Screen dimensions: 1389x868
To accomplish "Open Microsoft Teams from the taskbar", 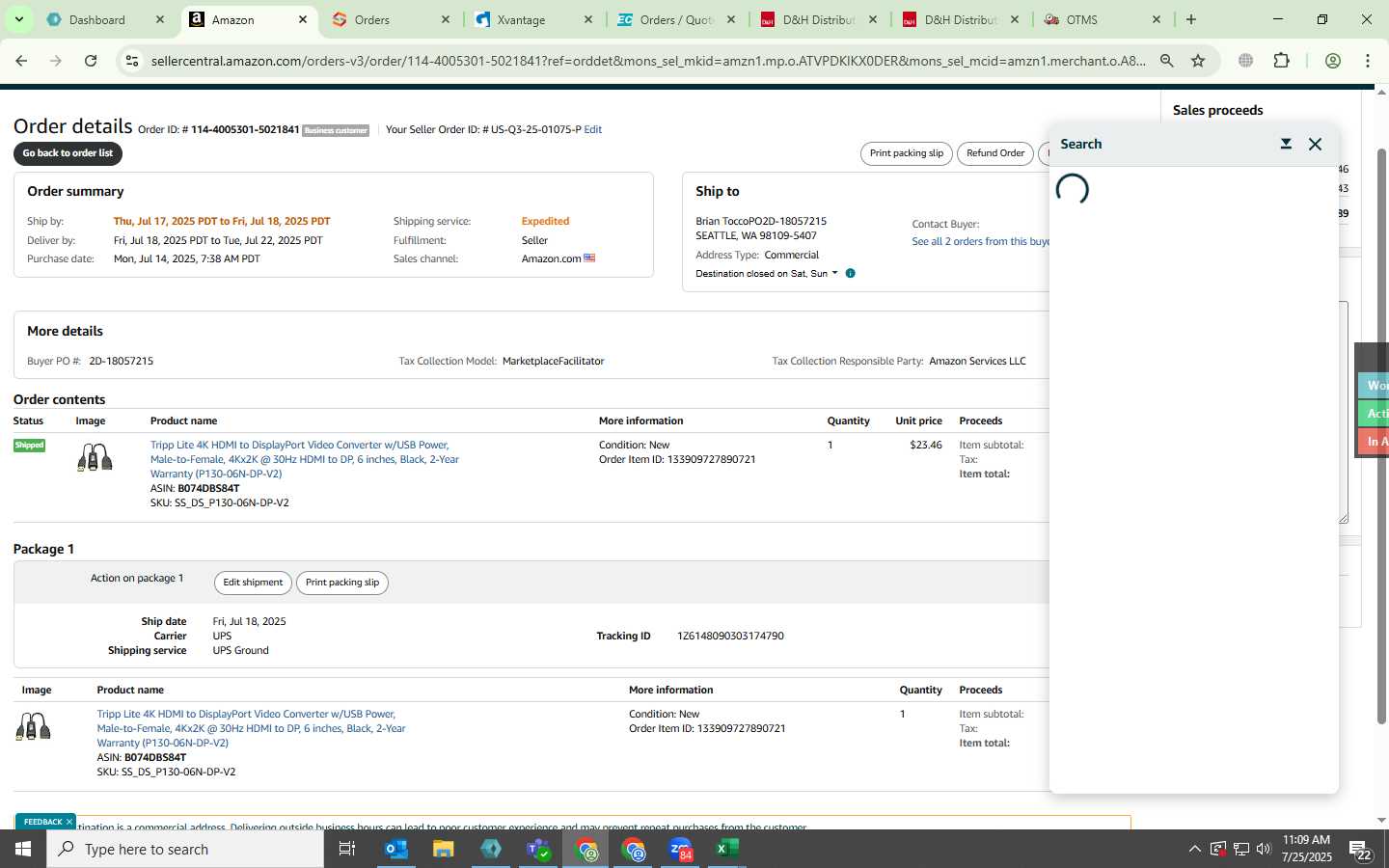I will click(x=538, y=849).
